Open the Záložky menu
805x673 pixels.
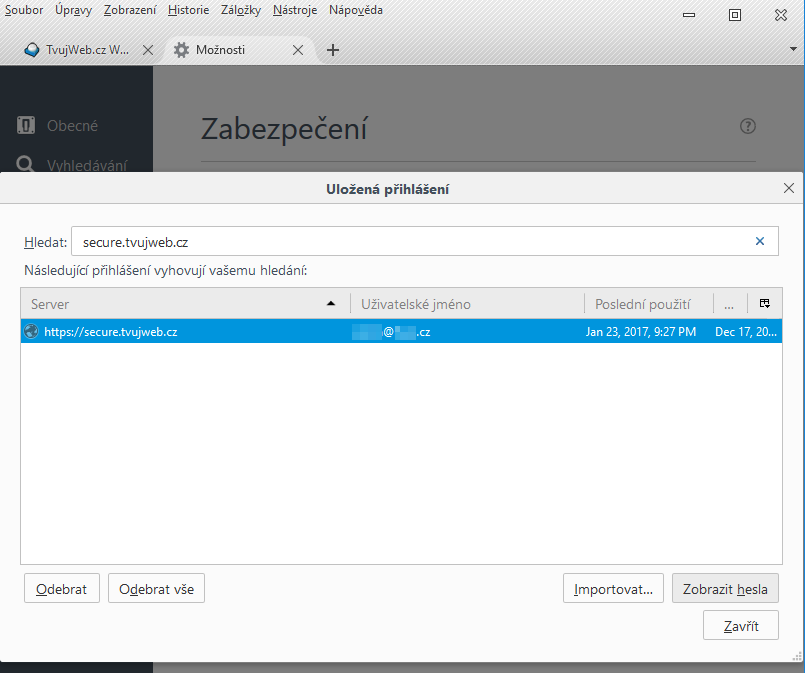point(240,10)
